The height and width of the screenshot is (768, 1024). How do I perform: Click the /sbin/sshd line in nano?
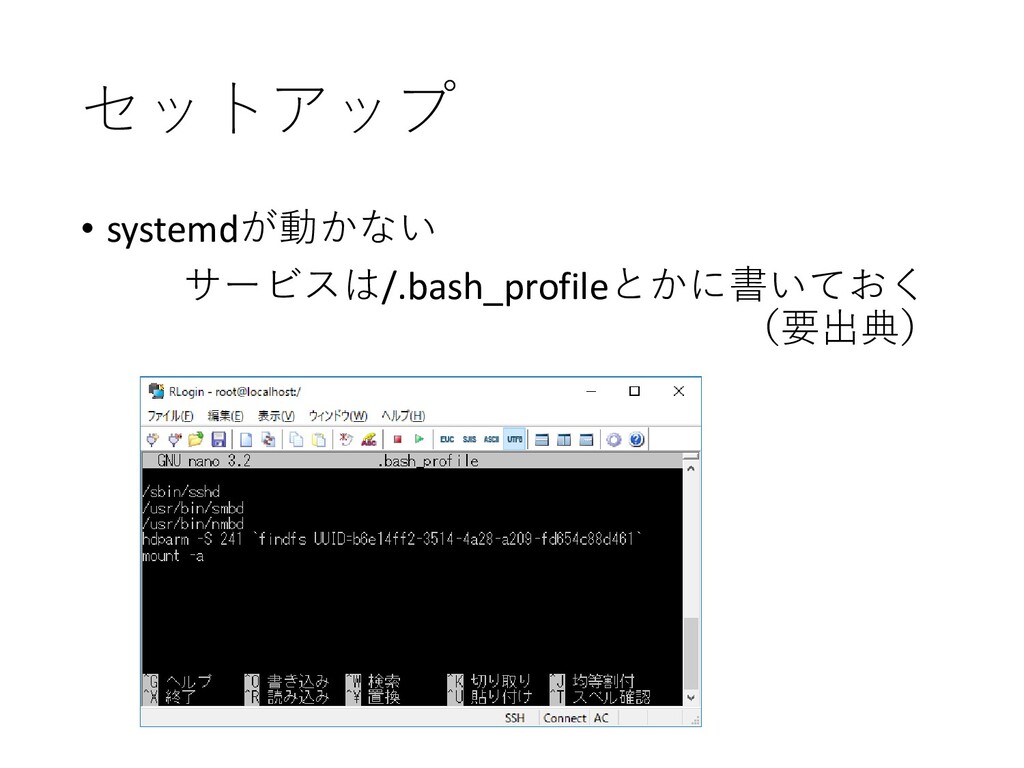tap(181, 492)
